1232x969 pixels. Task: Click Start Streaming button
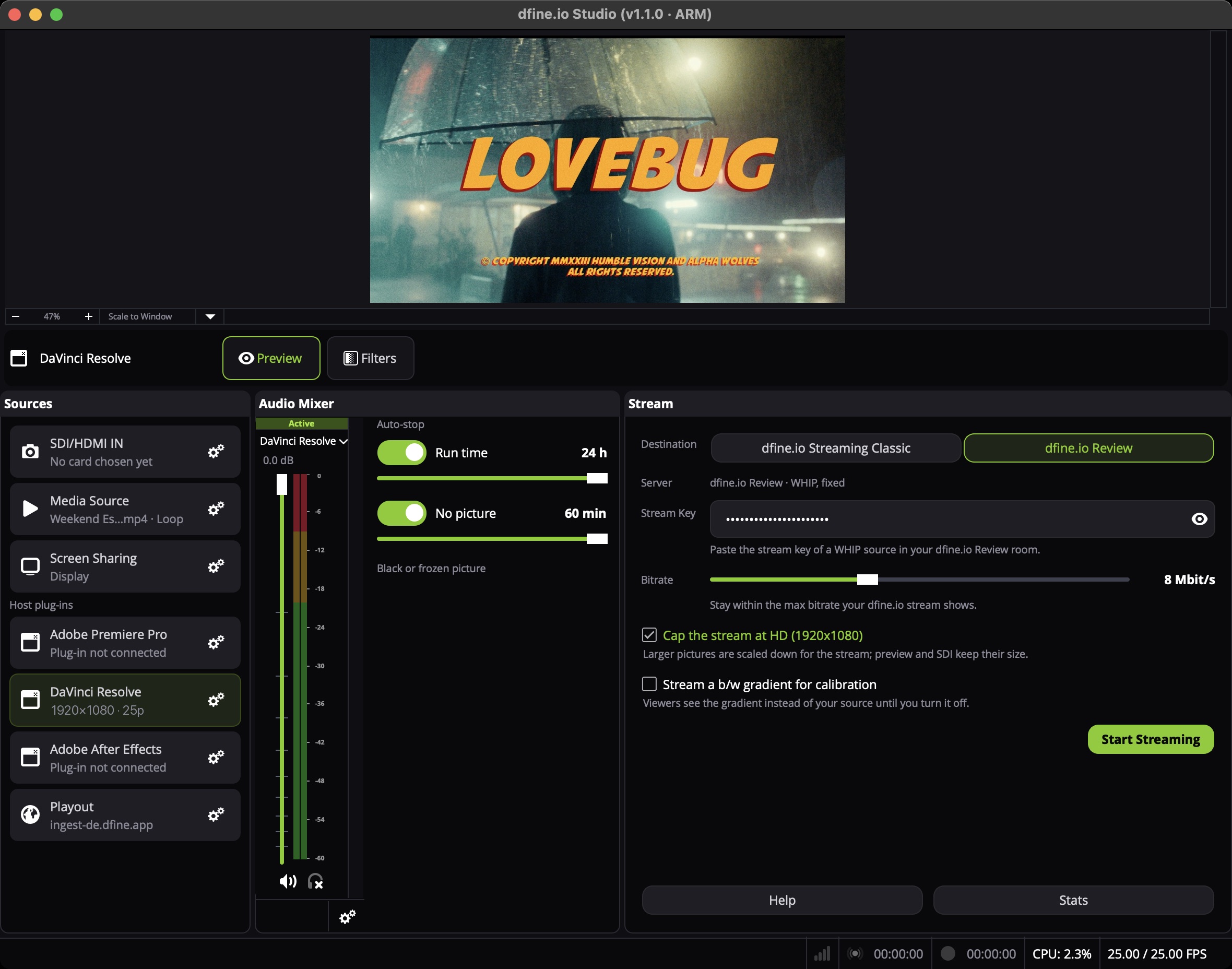[1151, 739]
